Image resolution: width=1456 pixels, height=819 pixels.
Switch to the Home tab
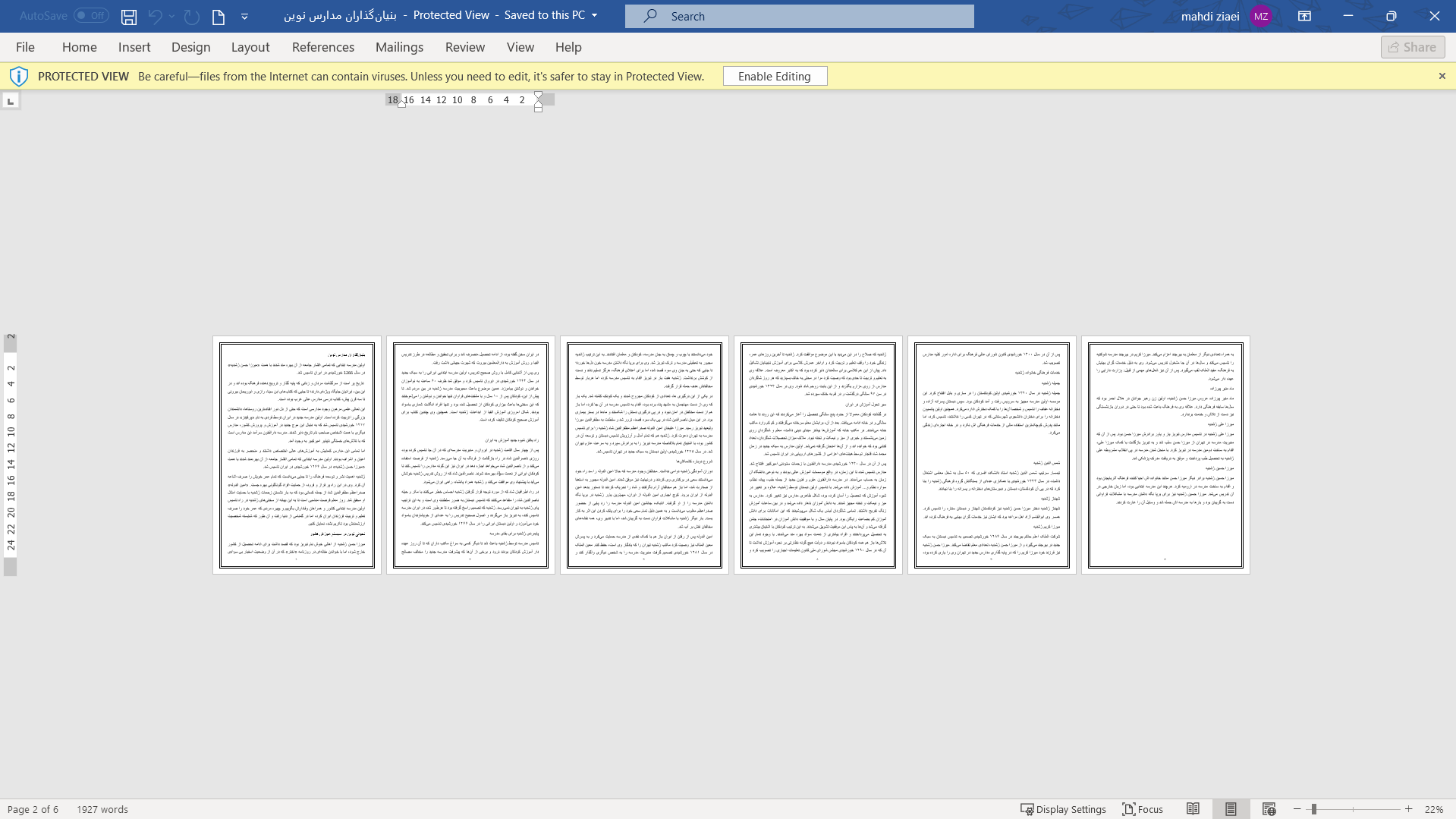coord(80,47)
